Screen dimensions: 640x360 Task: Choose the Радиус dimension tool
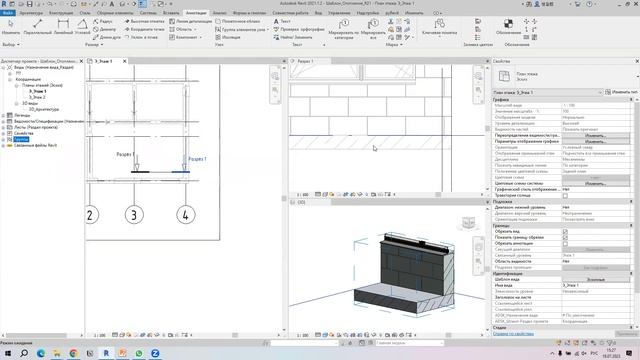(103, 21)
